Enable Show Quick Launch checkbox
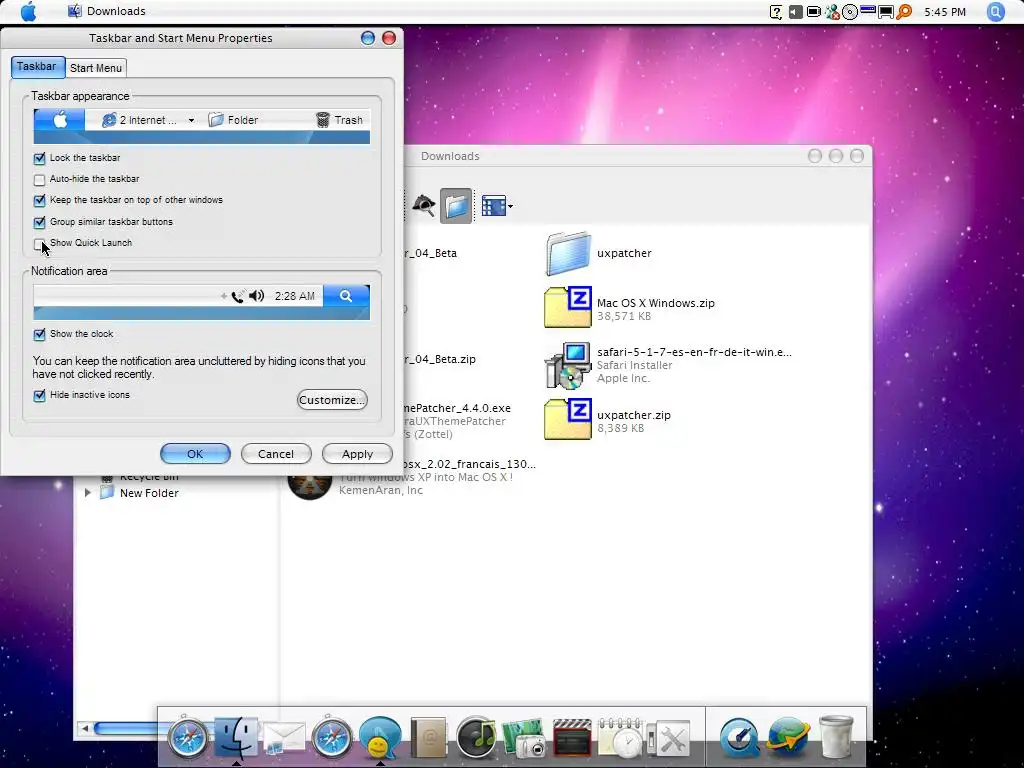Screen dimensions: 1024x768 pos(39,244)
